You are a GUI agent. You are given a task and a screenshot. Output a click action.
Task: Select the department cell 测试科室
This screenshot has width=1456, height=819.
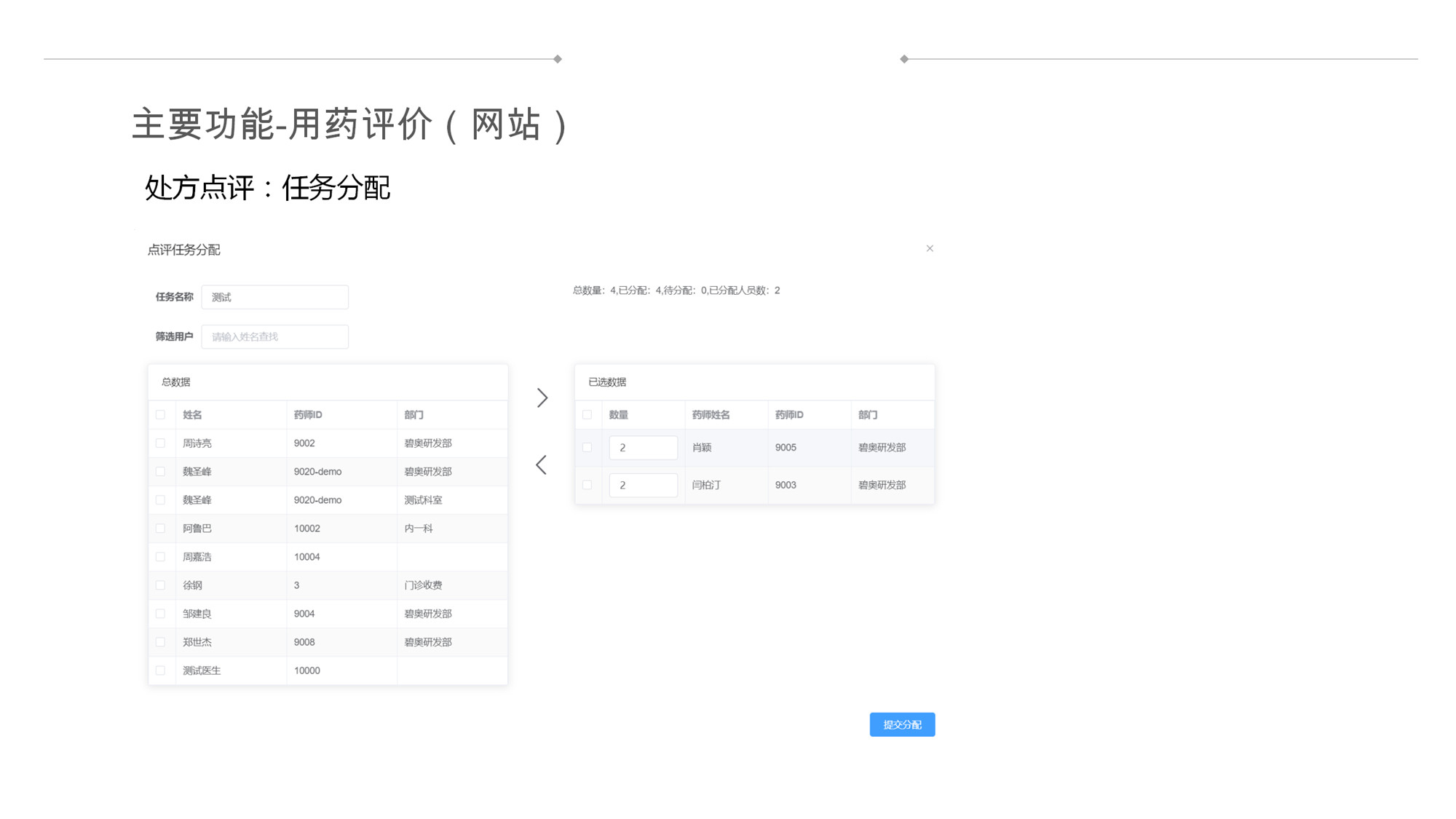(x=423, y=500)
